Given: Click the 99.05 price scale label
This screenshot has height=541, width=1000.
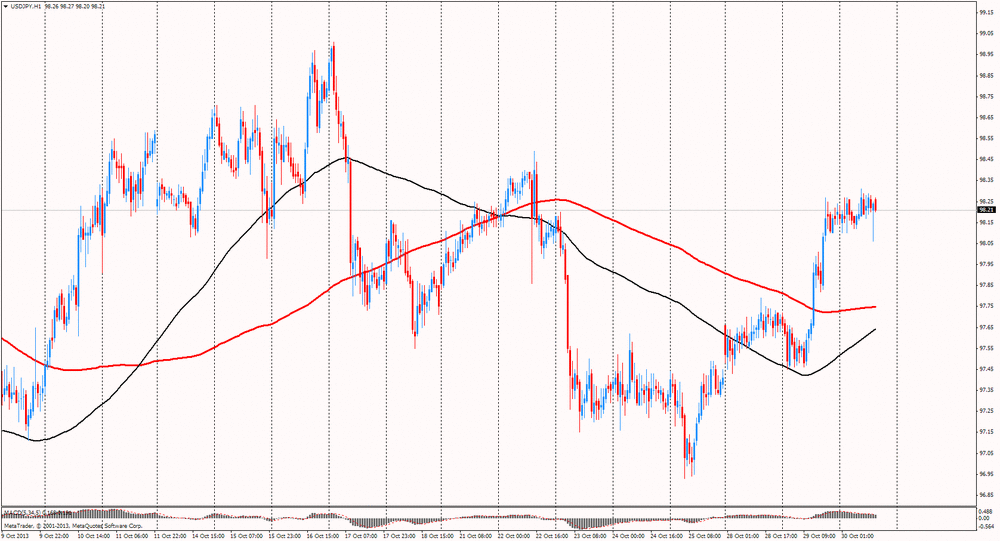Looking at the screenshot, I should tap(985, 33).
